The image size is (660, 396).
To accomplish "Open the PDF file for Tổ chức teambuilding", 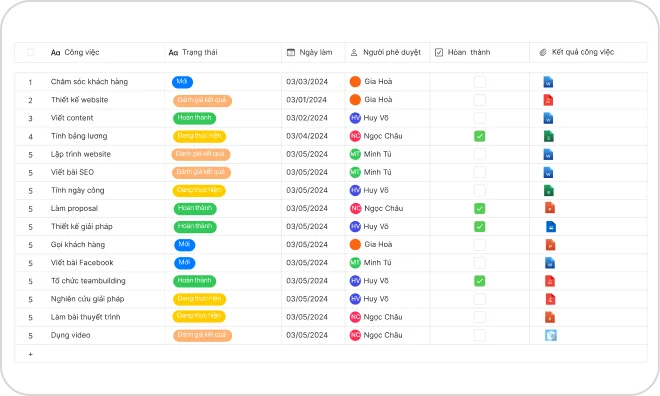I will [550, 281].
